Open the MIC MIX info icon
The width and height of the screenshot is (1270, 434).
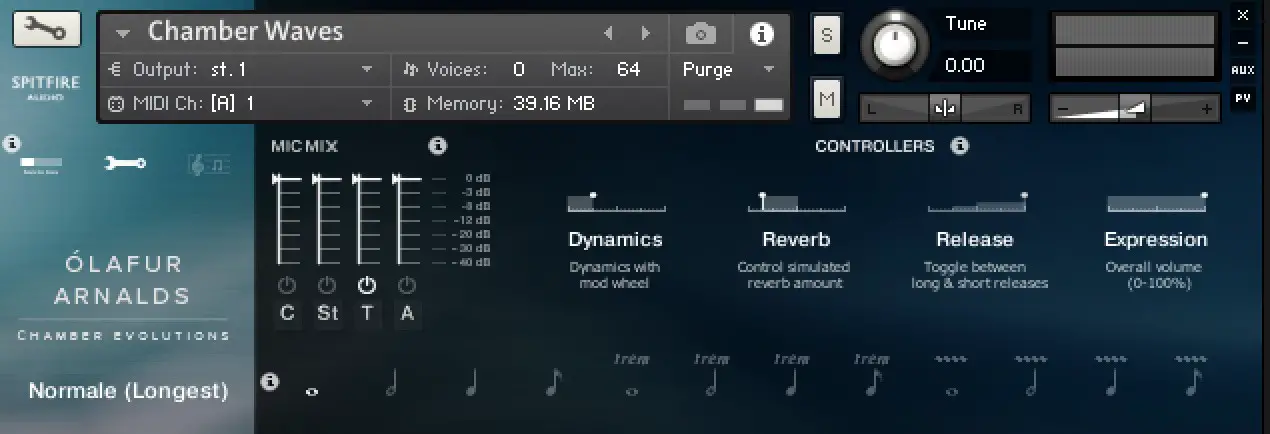(437, 146)
